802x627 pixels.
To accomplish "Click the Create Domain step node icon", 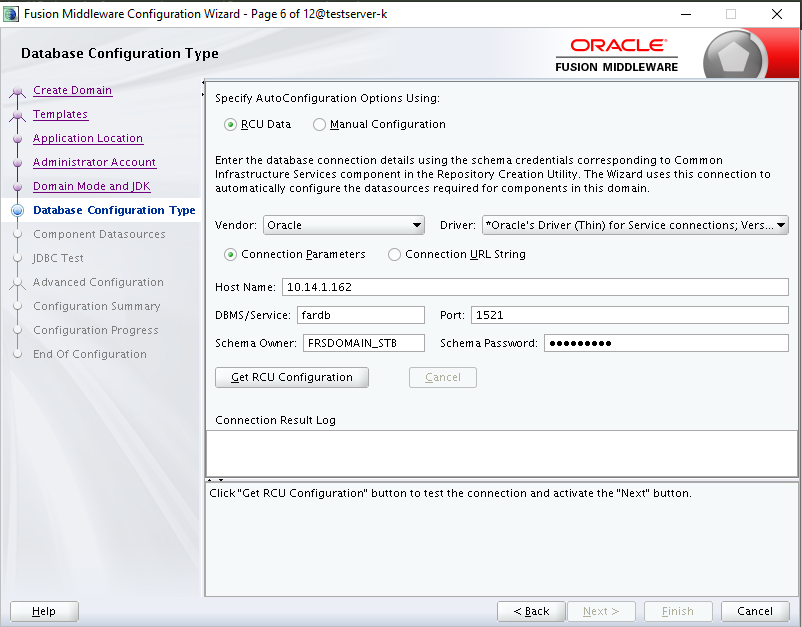I will coord(17,92).
